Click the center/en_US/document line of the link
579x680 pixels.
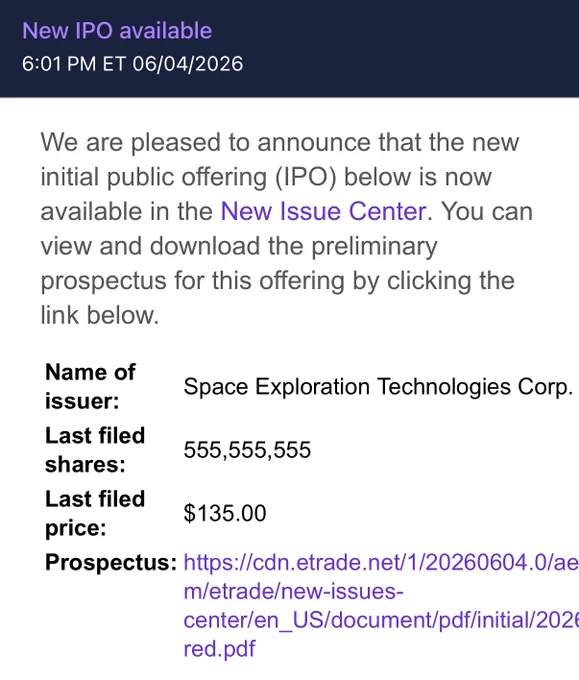(x=381, y=620)
